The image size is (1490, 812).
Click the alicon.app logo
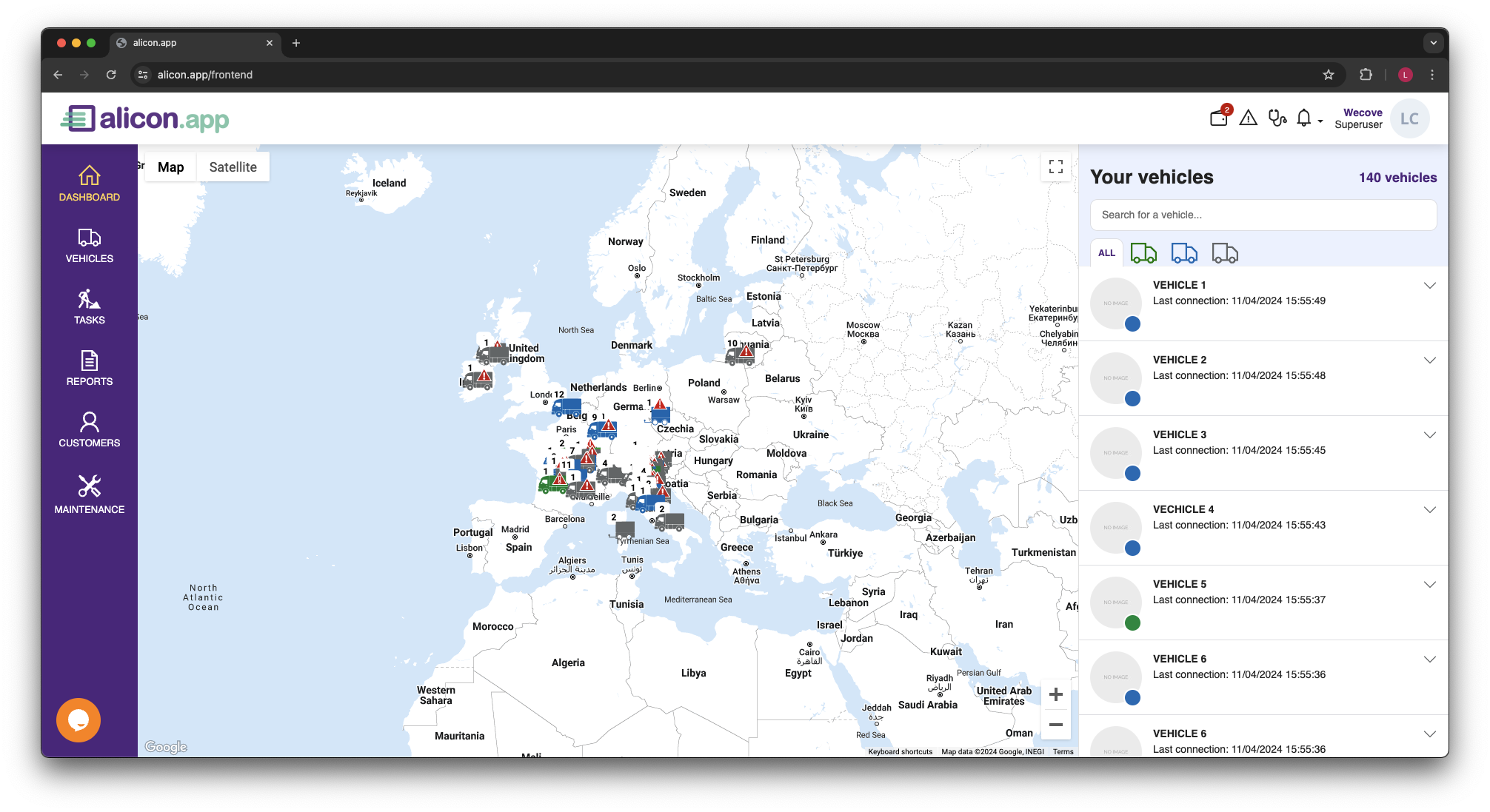[145, 118]
